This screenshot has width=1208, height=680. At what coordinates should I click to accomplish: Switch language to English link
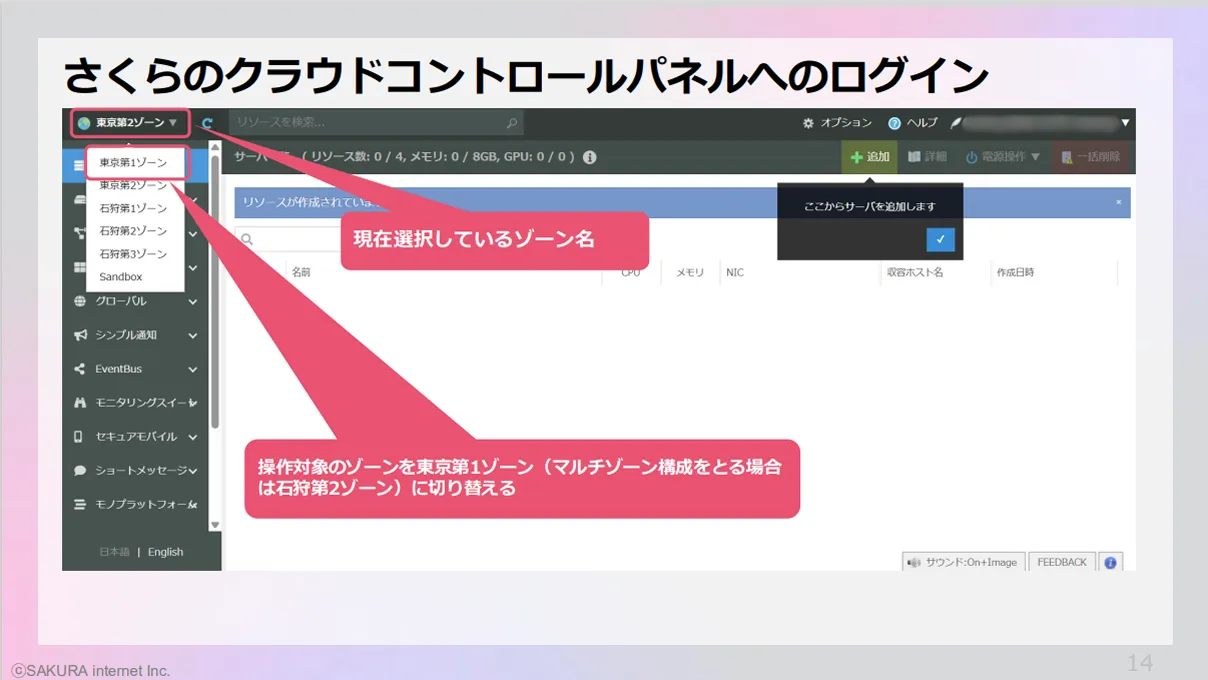[x=165, y=552]
